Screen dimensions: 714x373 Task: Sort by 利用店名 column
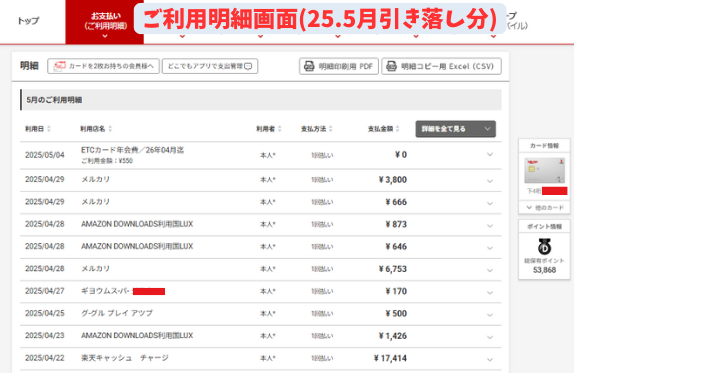click(96, 129)
